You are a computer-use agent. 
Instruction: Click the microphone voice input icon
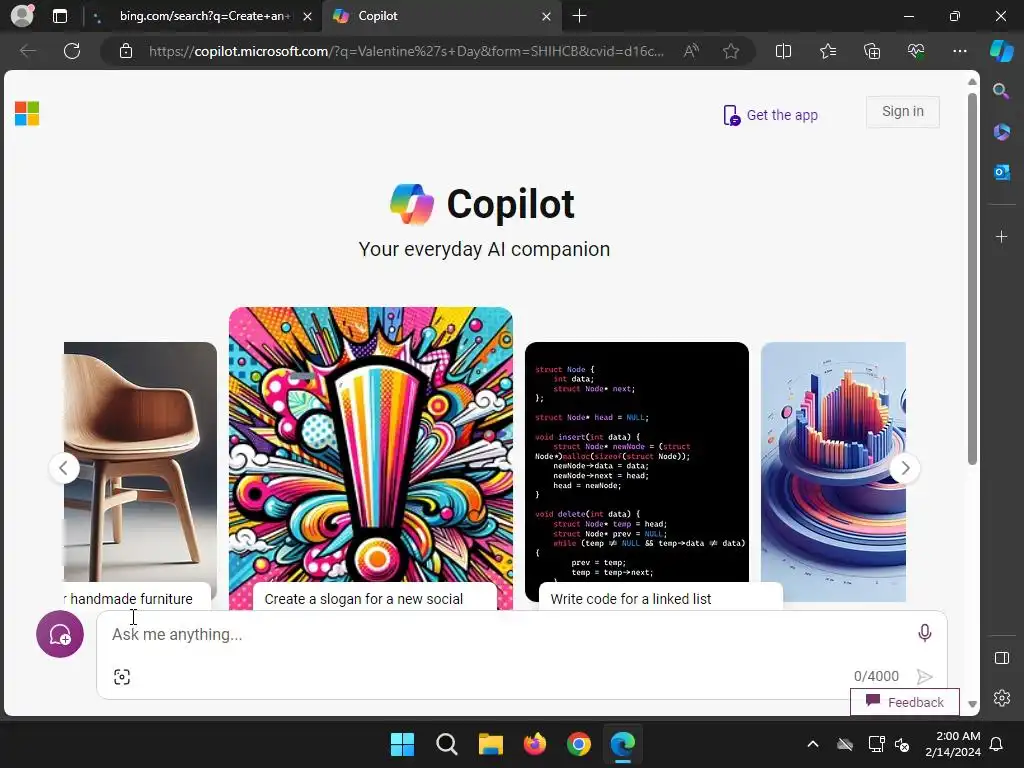[x=924, y=633]
